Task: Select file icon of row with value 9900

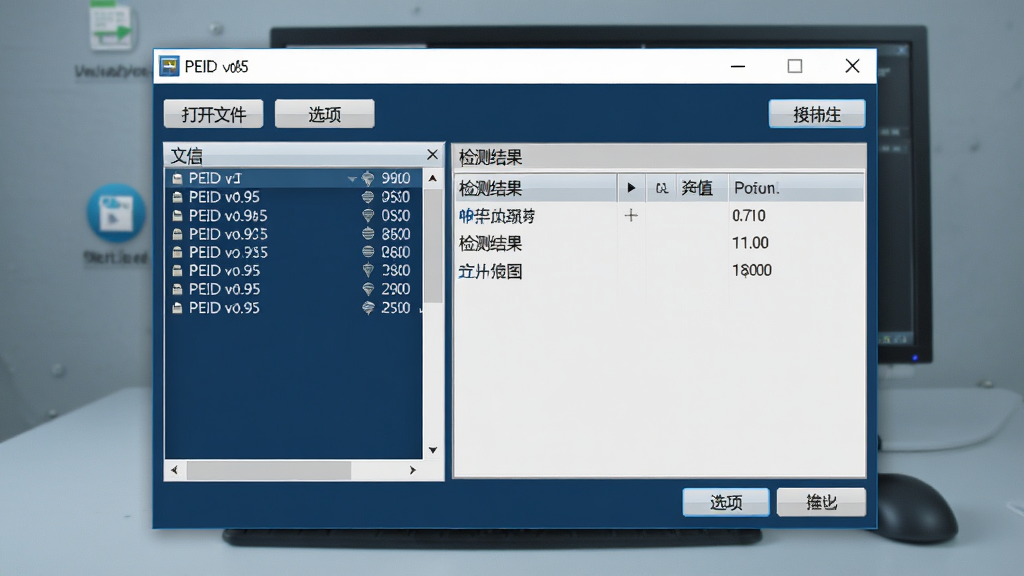Action: (x=177, y=178)
